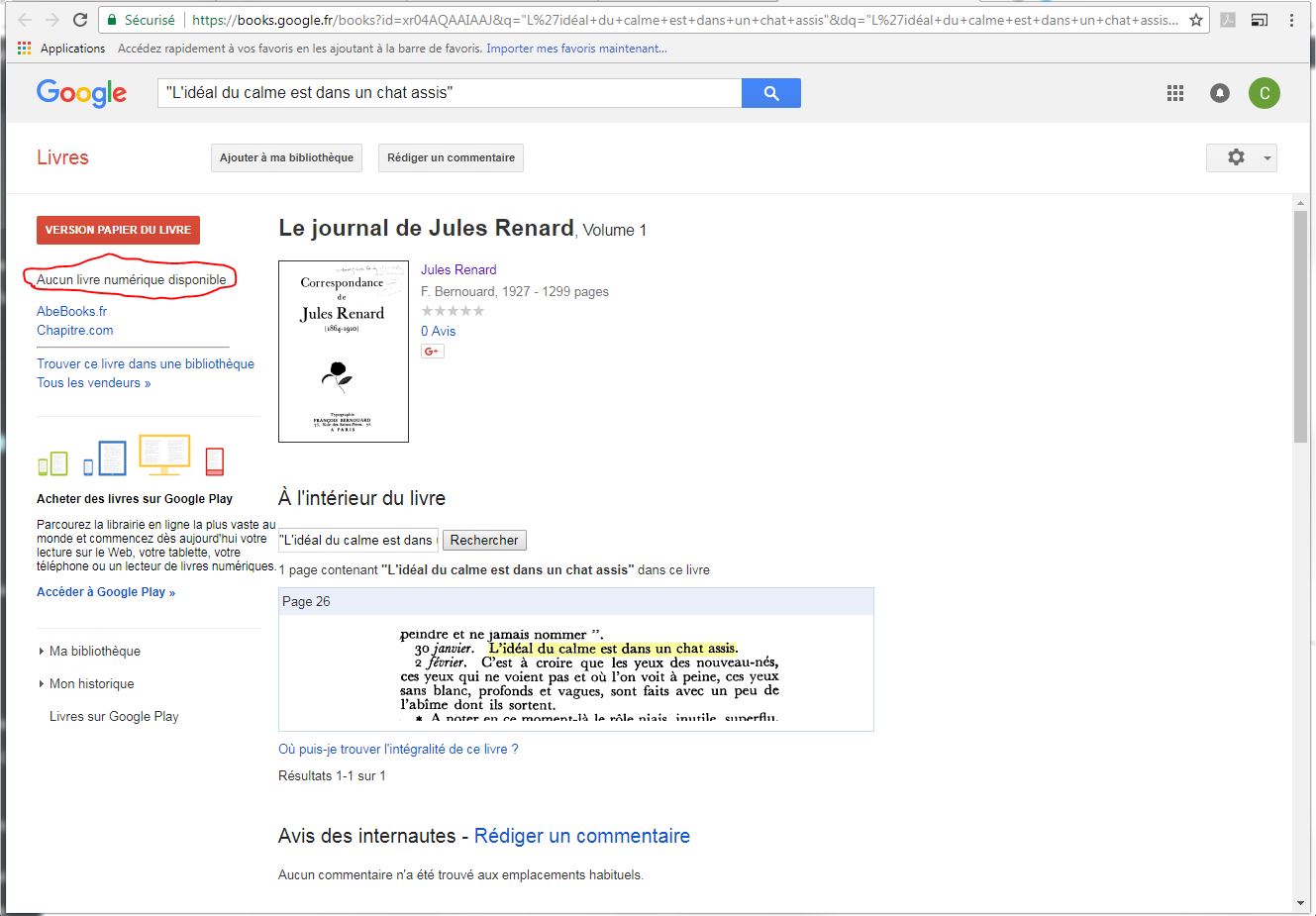Focus the main Google search field
Viewport: 1316px width, 916px height.
pyautogui.click(x=450, y=93)
